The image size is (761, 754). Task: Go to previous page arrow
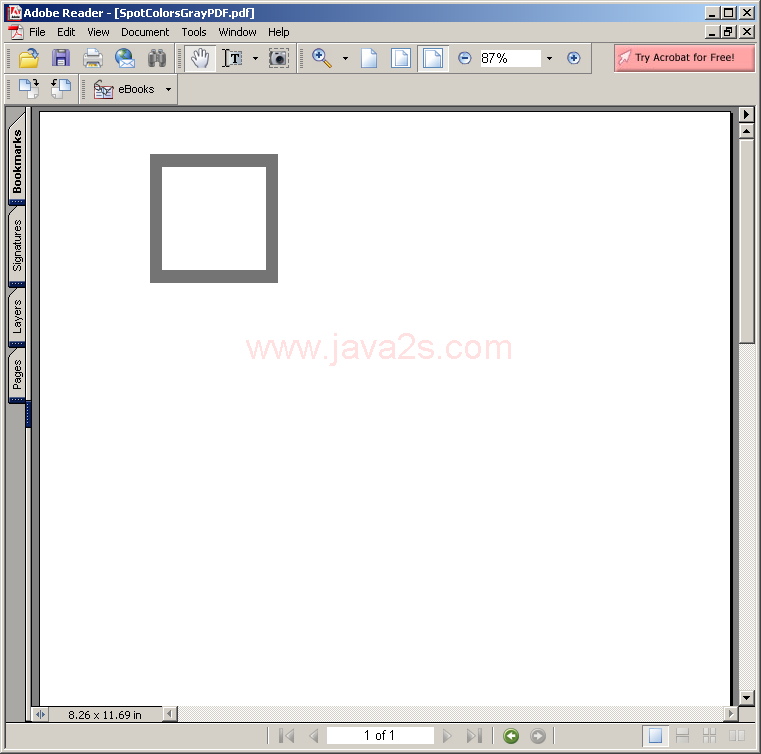314,736
